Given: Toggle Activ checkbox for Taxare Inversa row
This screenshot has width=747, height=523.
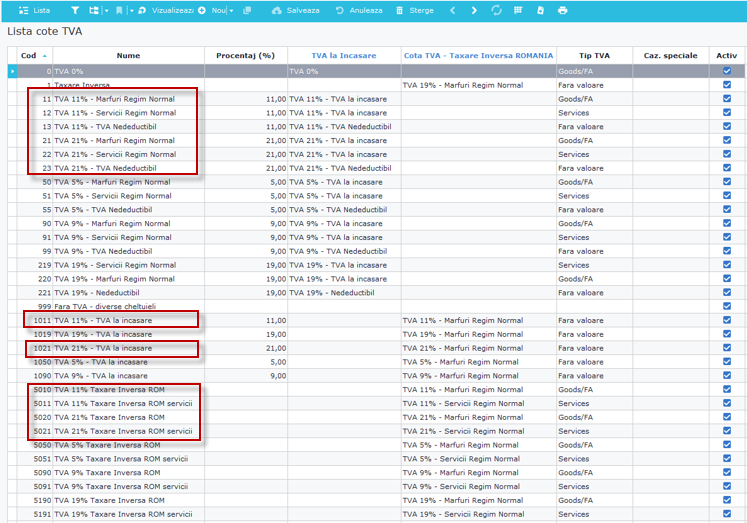Looking at the screenshot, I should pos(727,85).
